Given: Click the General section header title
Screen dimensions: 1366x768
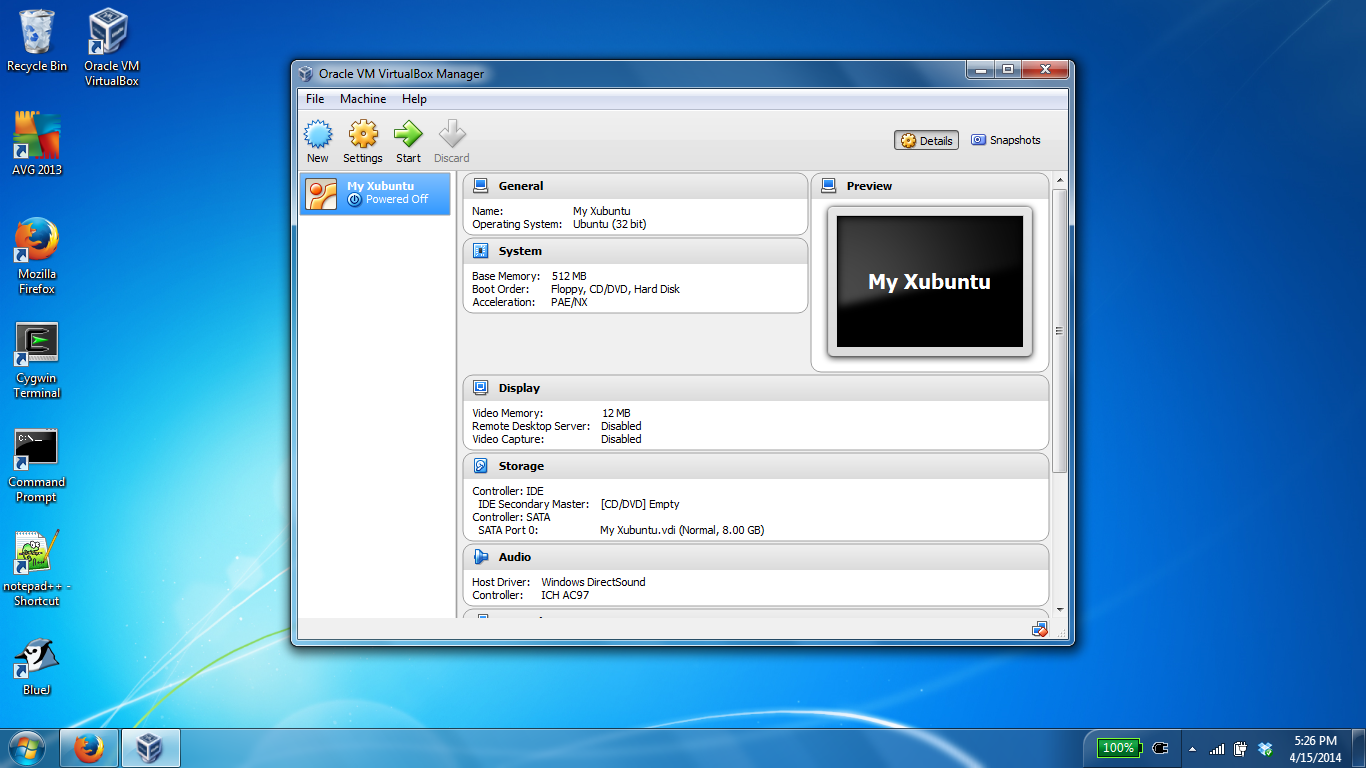Looking at the screenshot, I should click(x=521, y=186).
